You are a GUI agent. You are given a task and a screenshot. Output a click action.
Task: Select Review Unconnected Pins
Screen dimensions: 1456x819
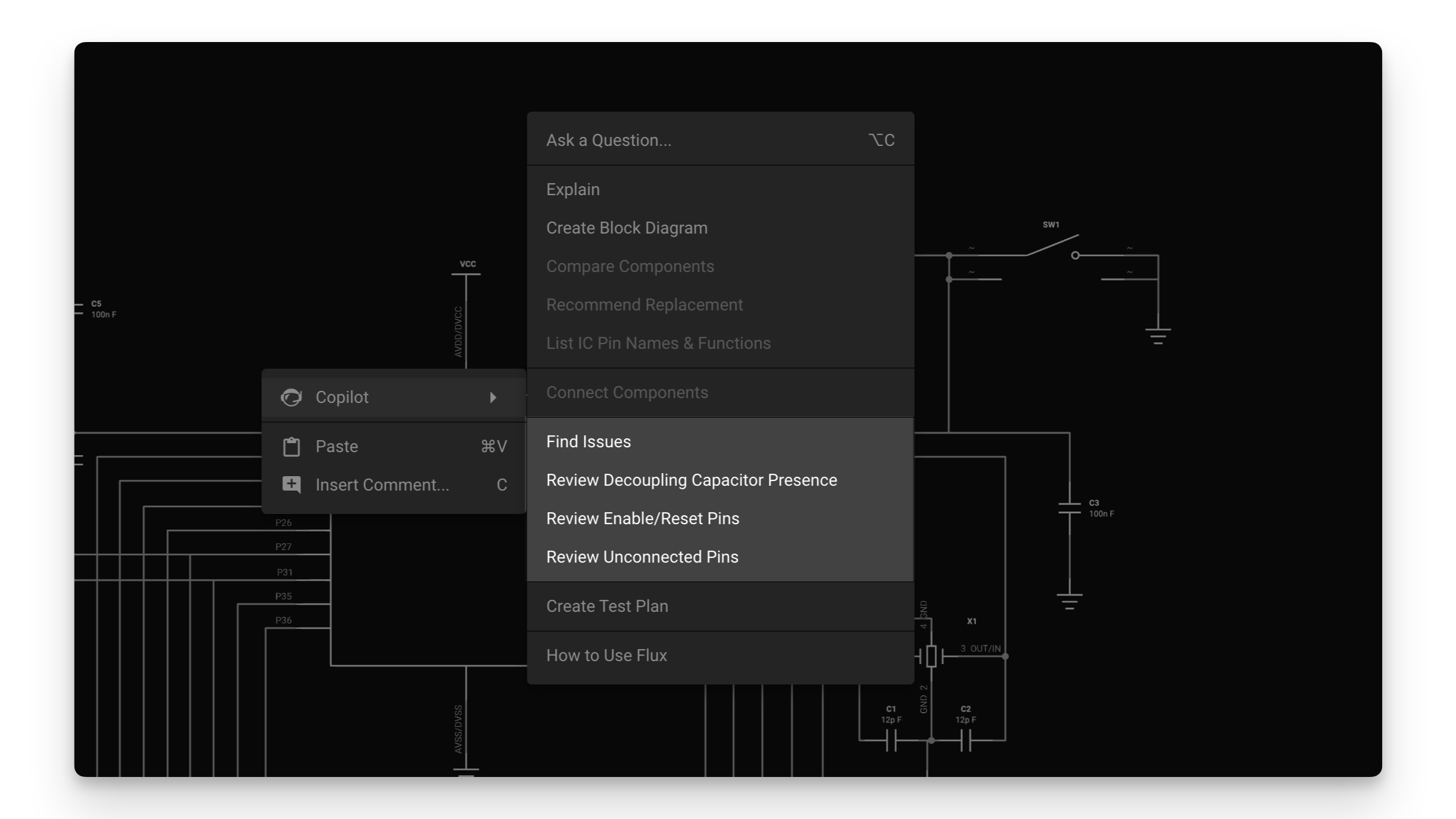click(x=642, y=557)
